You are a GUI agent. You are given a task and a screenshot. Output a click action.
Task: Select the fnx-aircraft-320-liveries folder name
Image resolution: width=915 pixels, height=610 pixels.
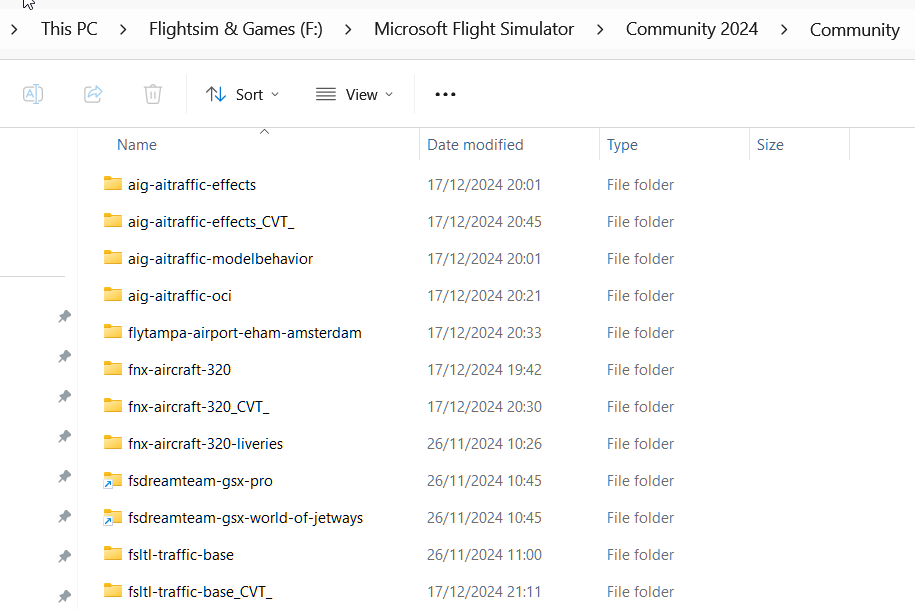[205, 444]
